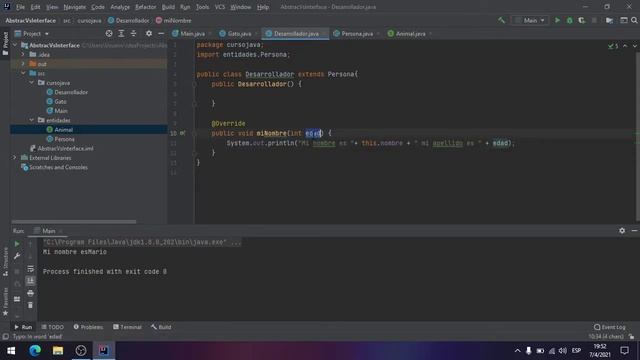Toggle the Favorites side tool window

5,301
